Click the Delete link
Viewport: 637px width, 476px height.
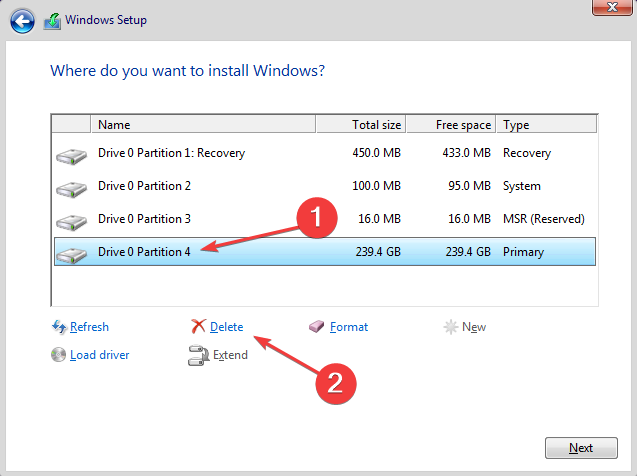click(x=227, y=327)
